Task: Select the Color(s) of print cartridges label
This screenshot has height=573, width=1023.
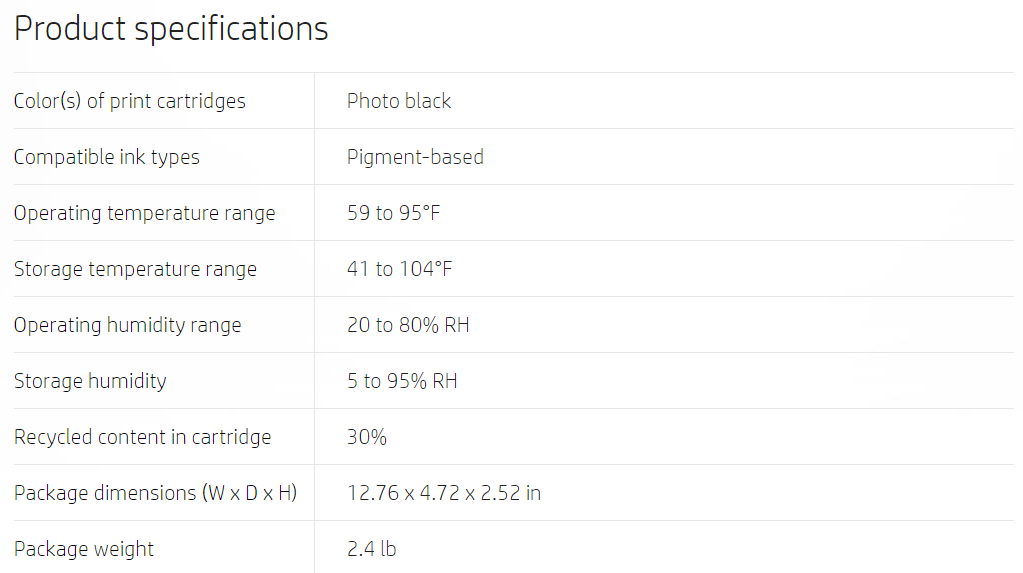Action: pyautogui.click(x=130, y=101)
